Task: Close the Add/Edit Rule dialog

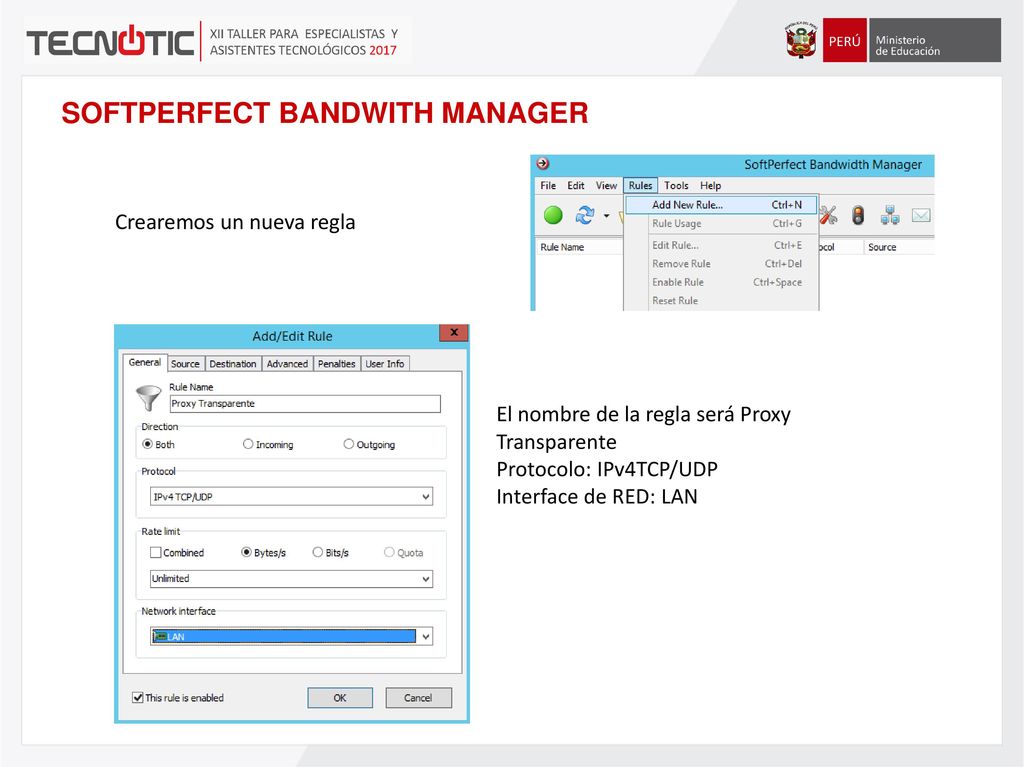Action: pyautogui.click(x=454, y=333)
